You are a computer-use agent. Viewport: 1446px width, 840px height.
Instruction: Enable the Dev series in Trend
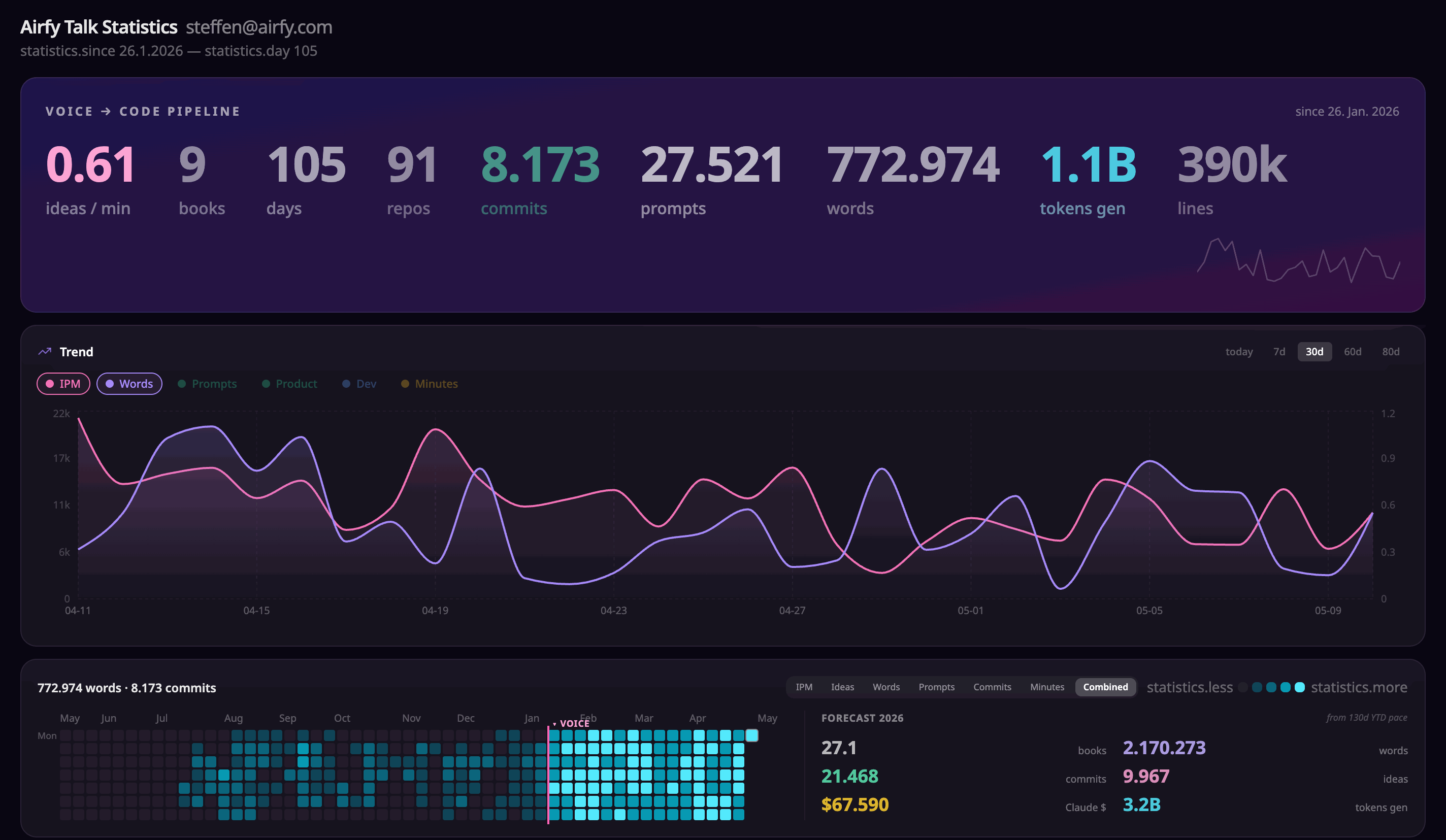coord(359,384)
